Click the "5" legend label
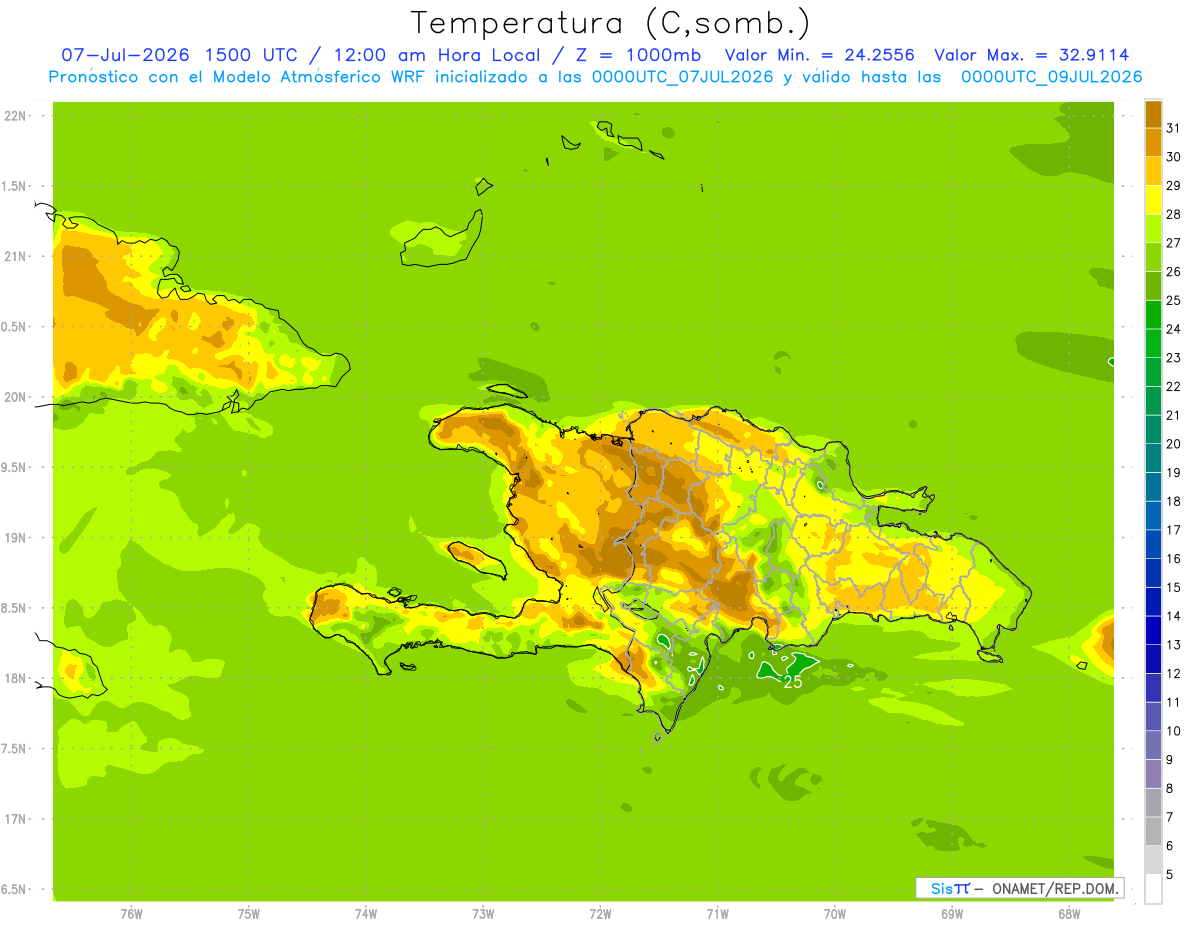The width and height of the screenshot is (1200, 927). tap(1170, 874)
